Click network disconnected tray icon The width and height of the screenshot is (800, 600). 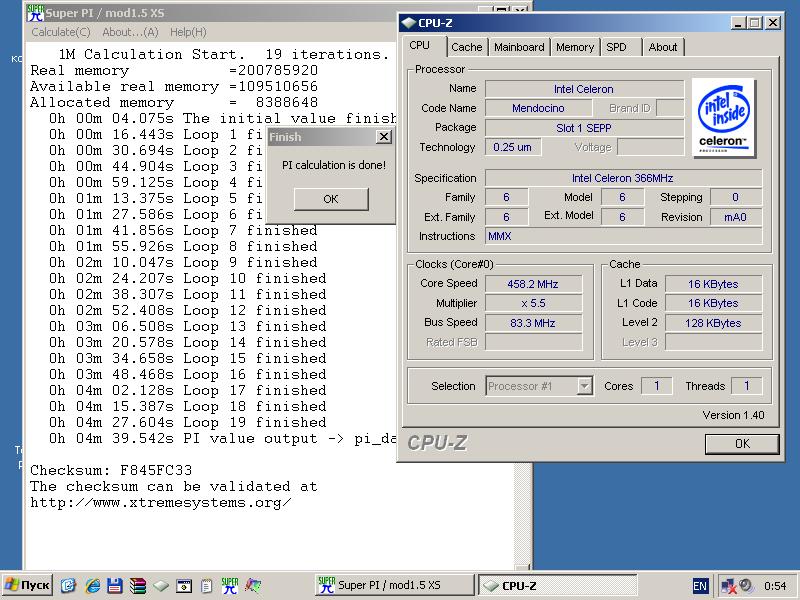728,586
